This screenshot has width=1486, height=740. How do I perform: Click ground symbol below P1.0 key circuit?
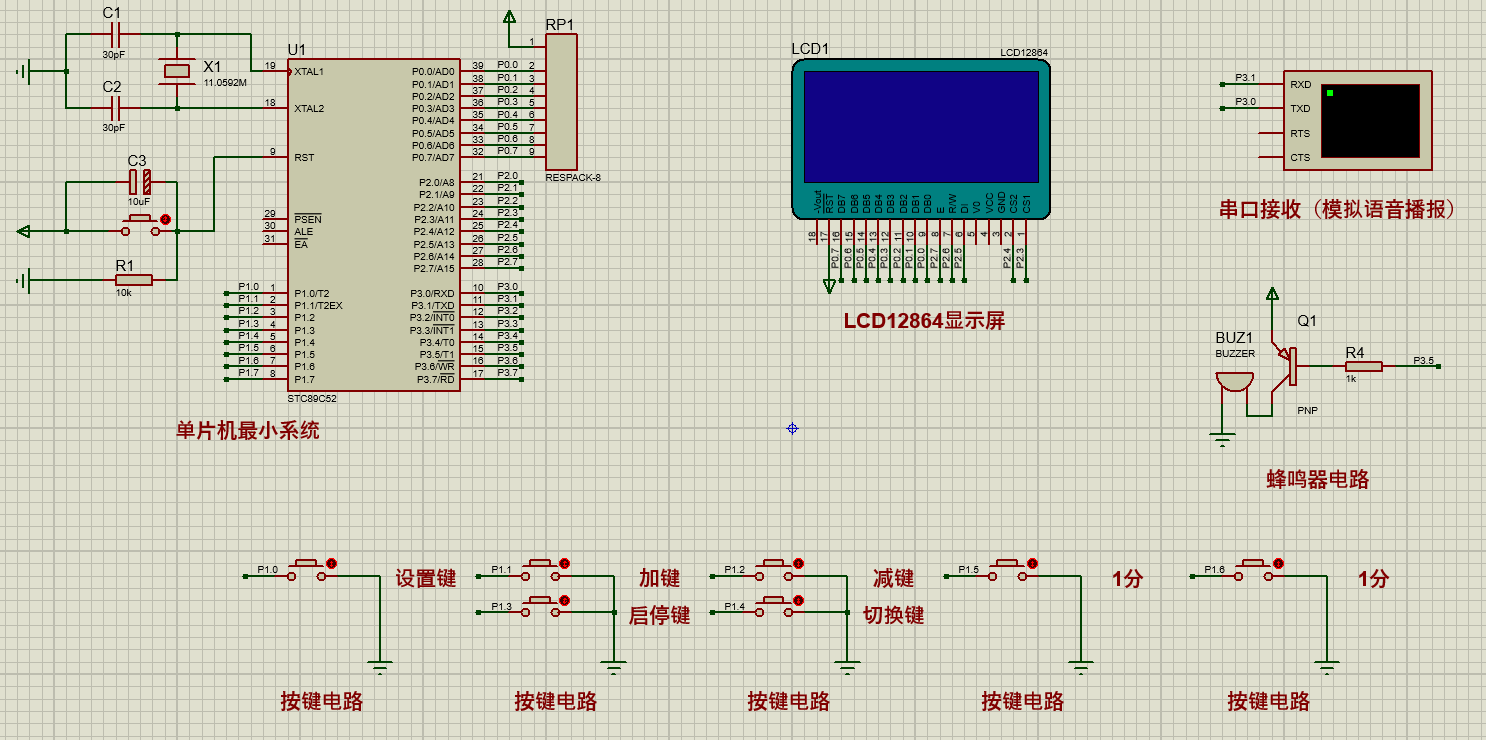point(379,666)
